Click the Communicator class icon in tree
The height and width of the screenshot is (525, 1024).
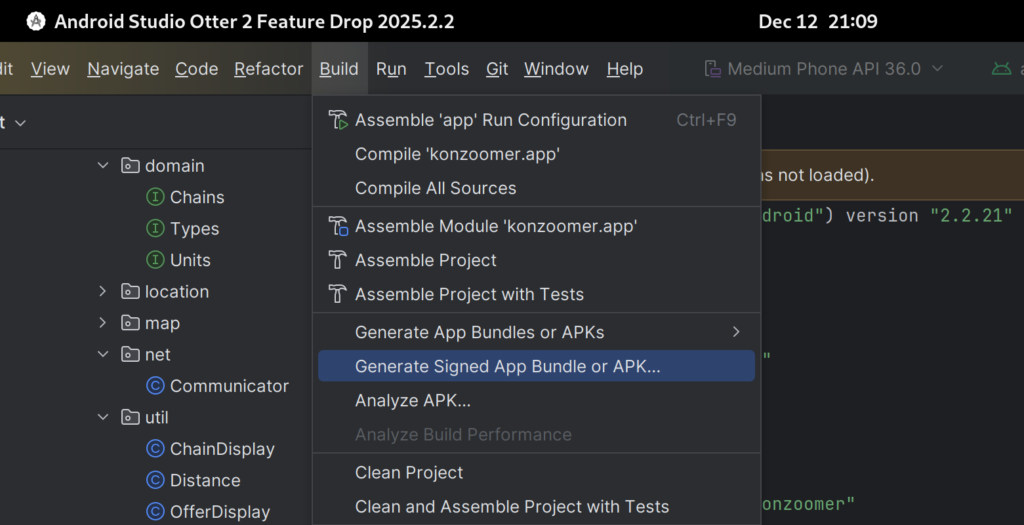[155, 386]
